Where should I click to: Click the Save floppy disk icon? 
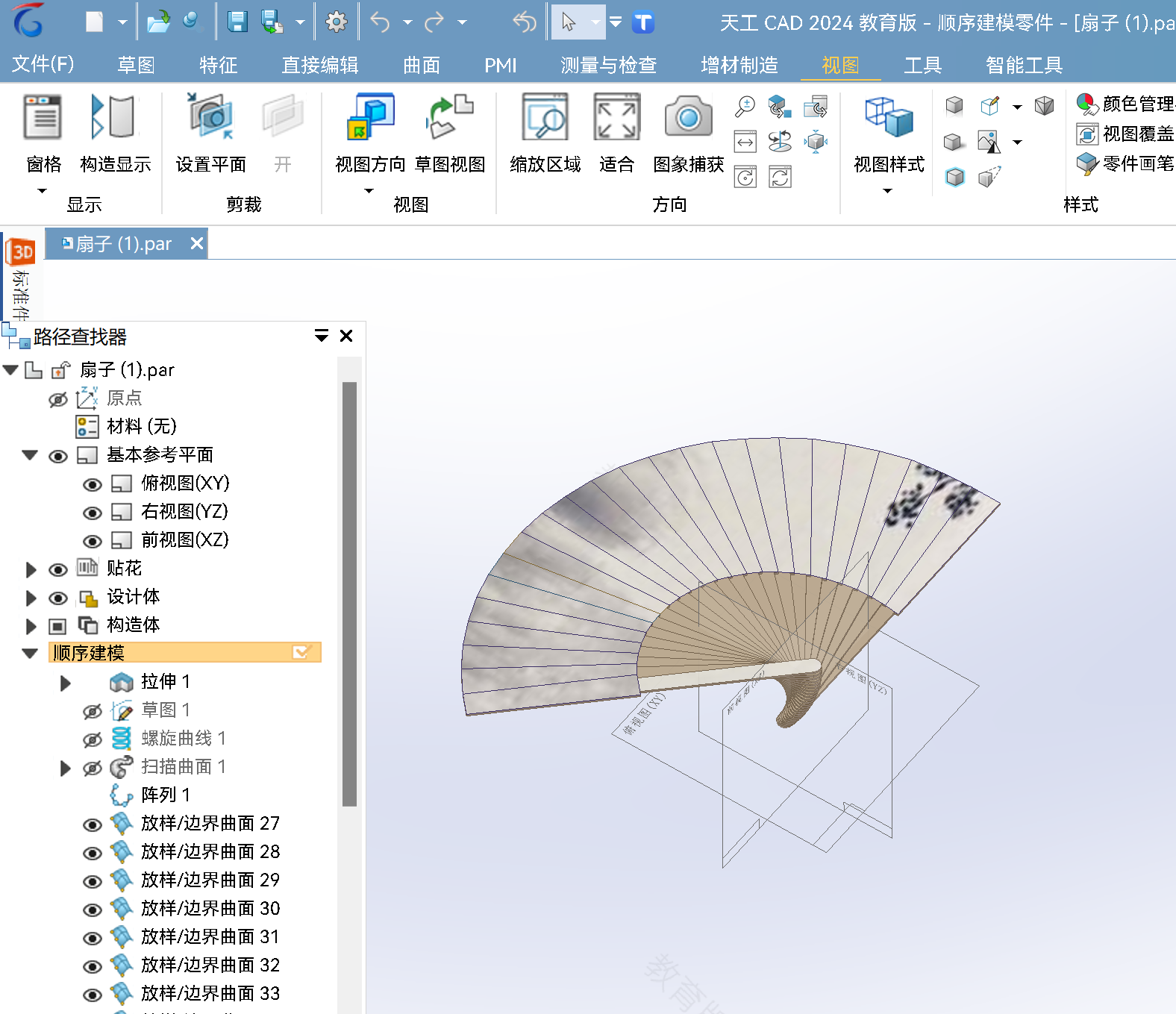pyautogui.click(x=237, y=22)
